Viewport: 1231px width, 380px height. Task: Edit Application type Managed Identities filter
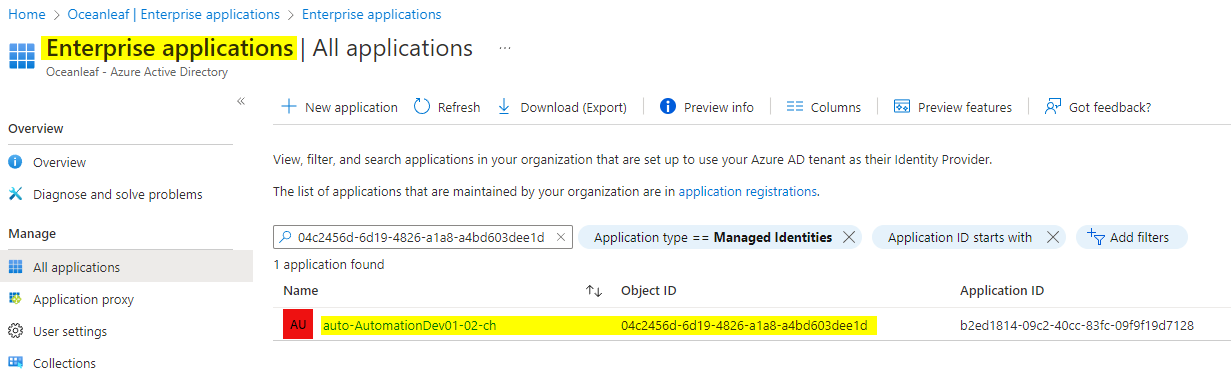[713, 237]
